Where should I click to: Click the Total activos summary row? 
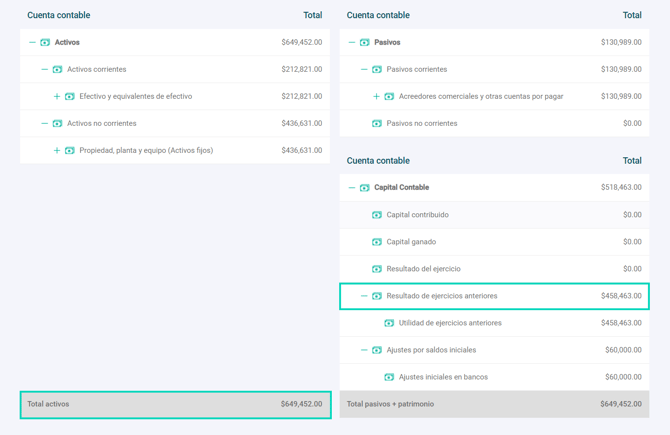coord(175,404)
